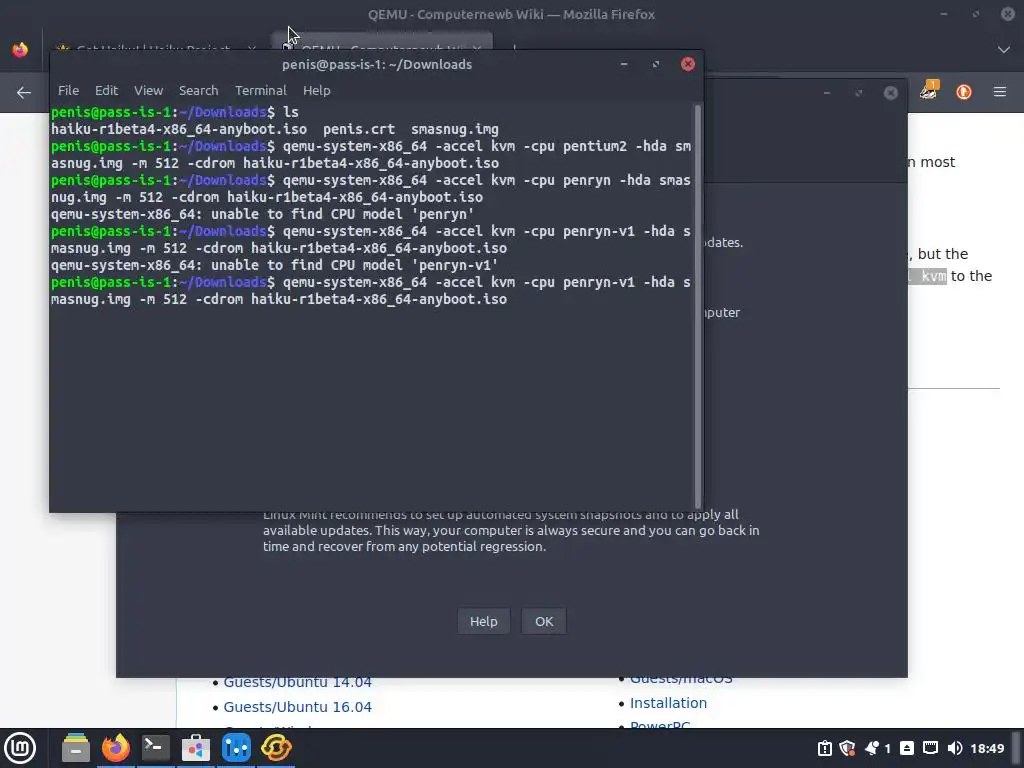Open the blue dotted app in taskbar
This screenshot has width=1024, height=768.
(236, 748)
